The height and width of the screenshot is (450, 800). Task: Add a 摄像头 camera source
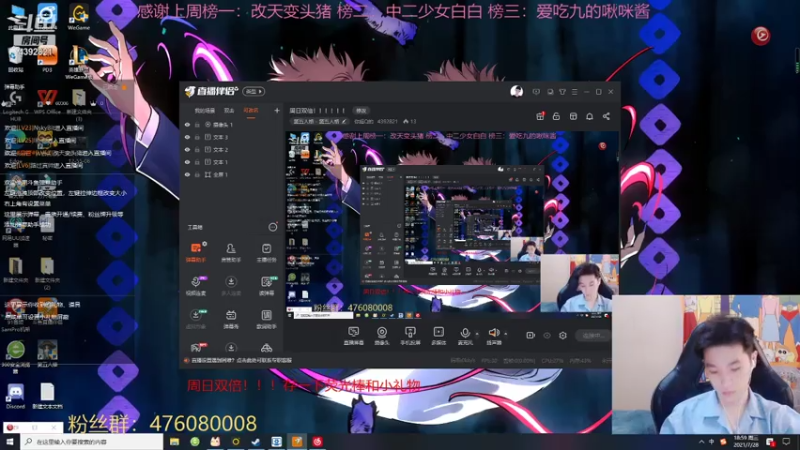(382, 336)
